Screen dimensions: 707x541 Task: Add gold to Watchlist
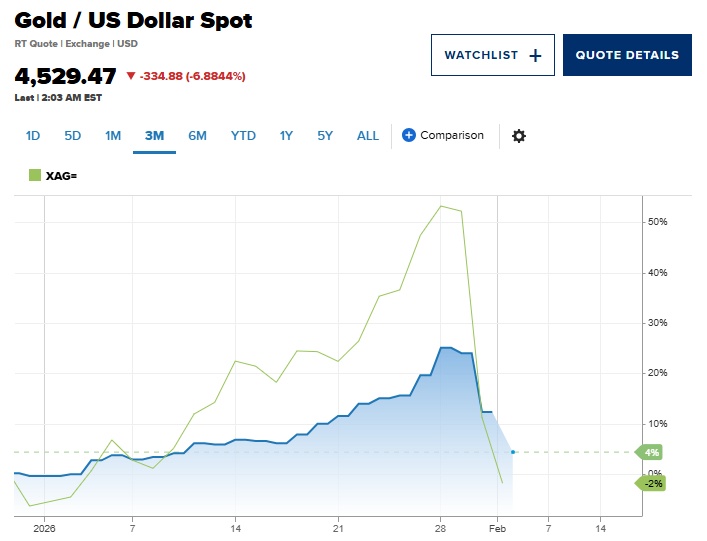pyautogui.click(x=491, y=55)
